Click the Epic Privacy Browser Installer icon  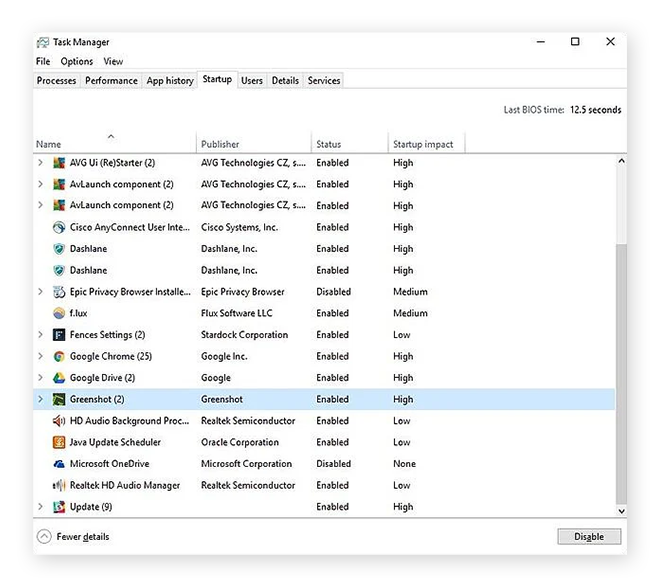(59, 292)
